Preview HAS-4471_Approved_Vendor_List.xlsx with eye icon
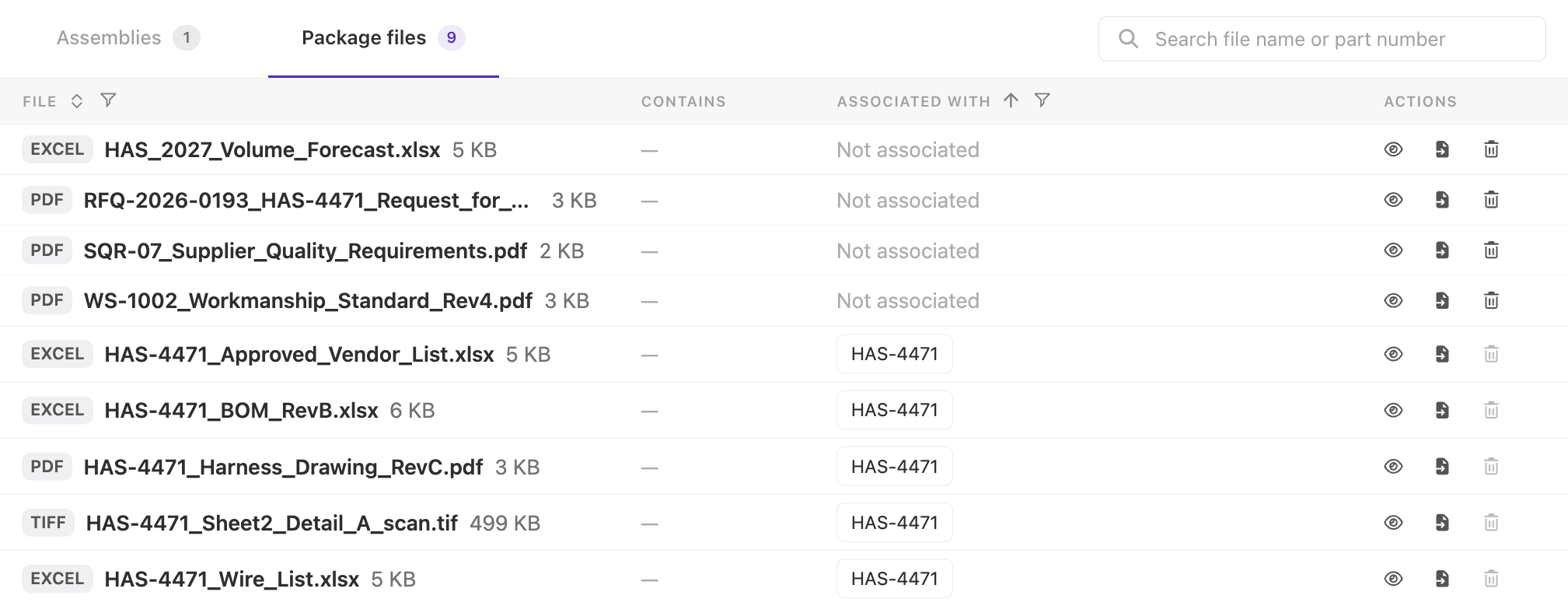The image size is (1568, 606). 1393,354
